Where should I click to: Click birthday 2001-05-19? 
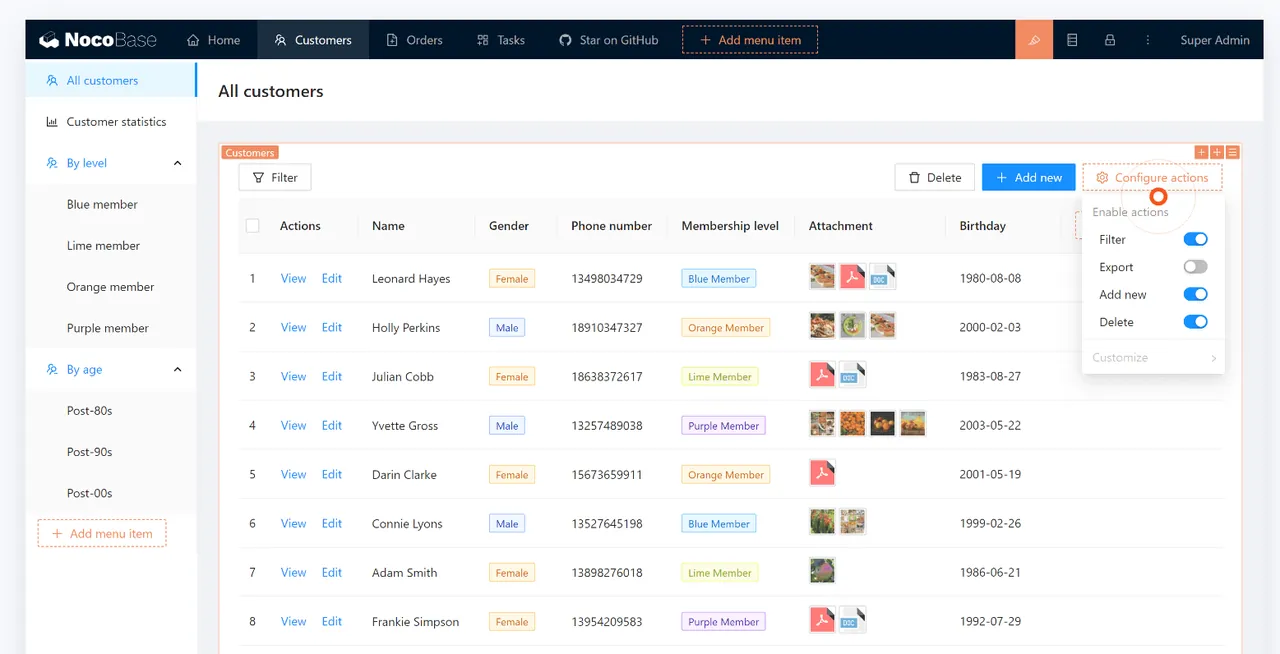click(990, 474)
